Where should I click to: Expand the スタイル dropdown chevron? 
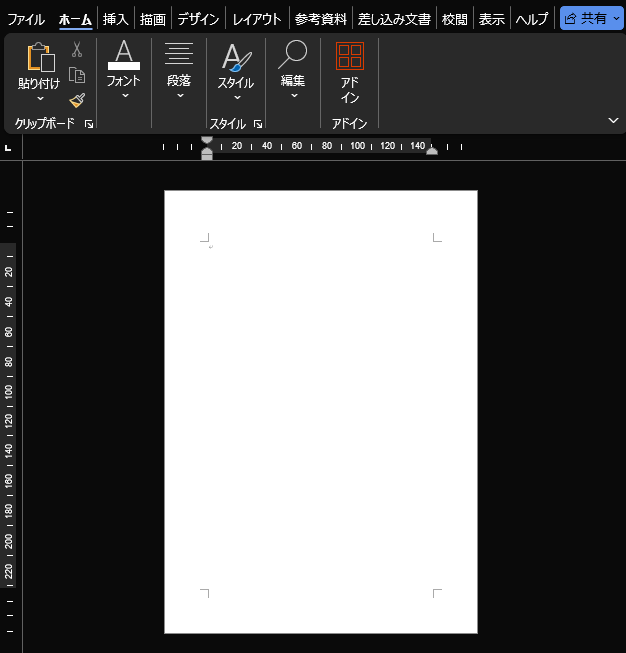point(237,97)
